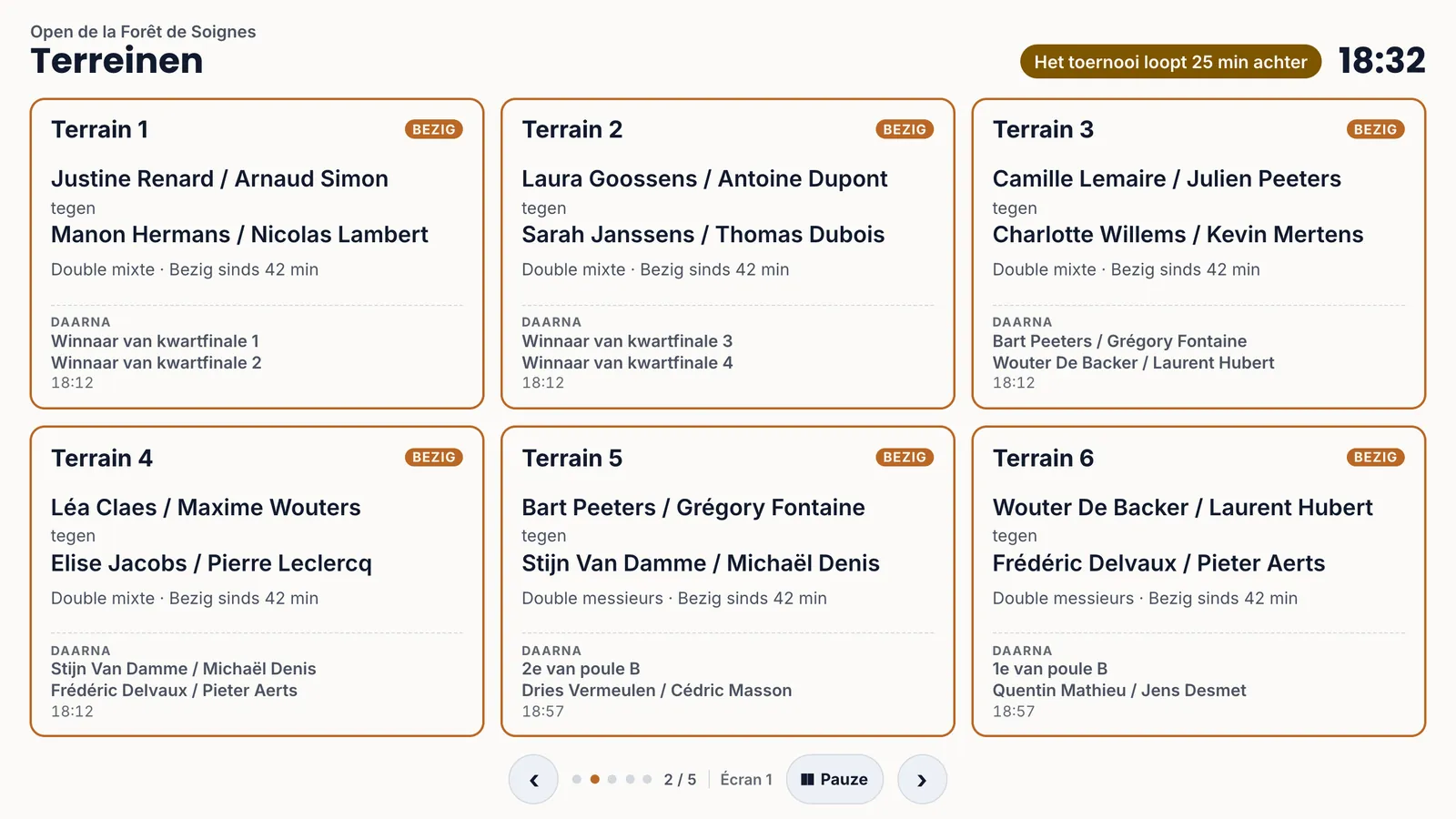Select team Elise Jacobs / Pierre Leclercq

click(211, 563)
